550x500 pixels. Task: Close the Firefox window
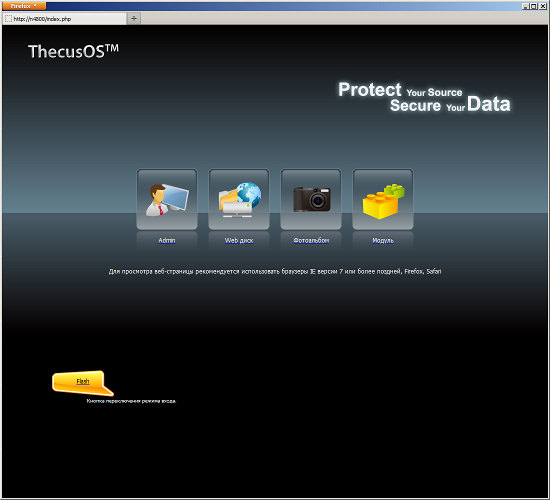tap(542, 6)
